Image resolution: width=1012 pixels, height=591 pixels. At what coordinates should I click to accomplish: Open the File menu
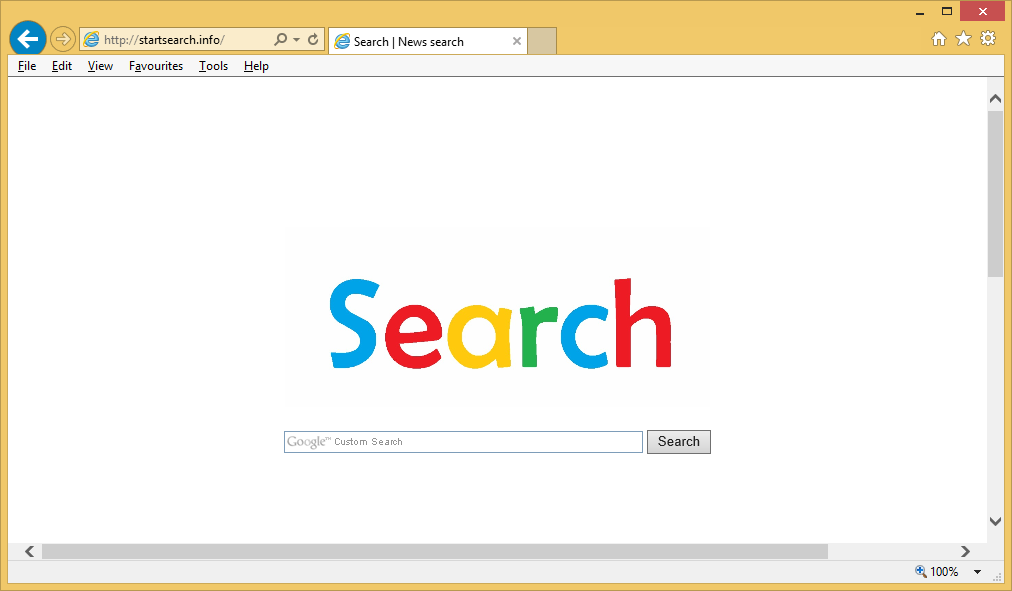(x=27, y=66)
